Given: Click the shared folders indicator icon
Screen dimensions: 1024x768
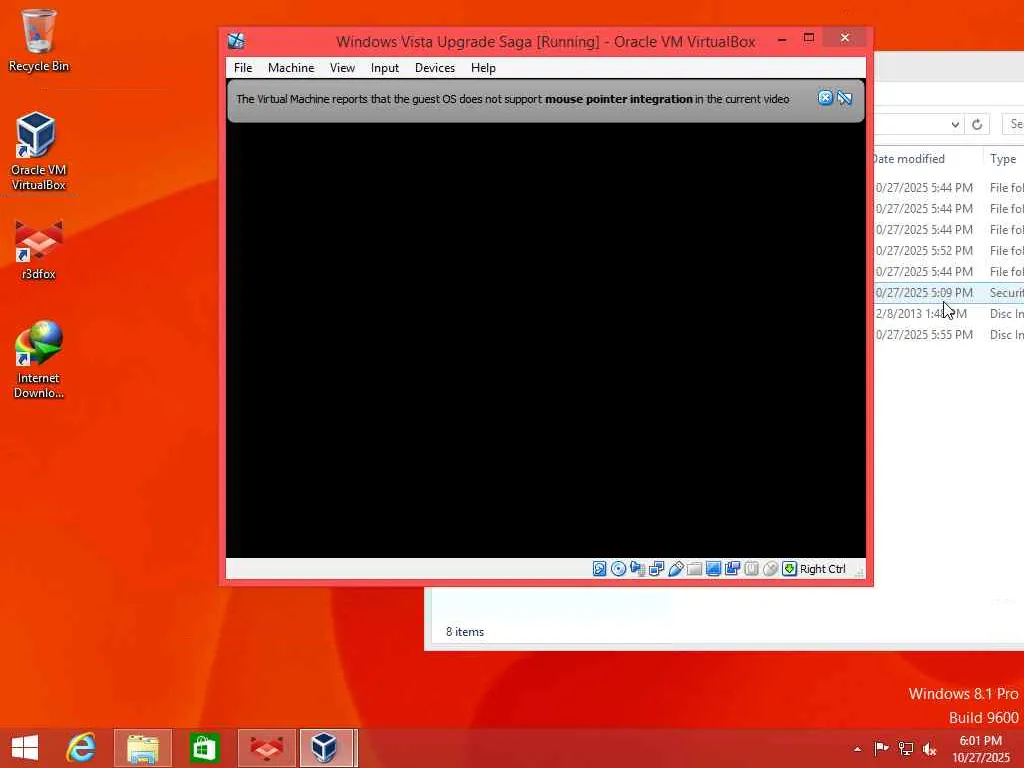Looking at the screenshot, I should click(x=694, y=569).
